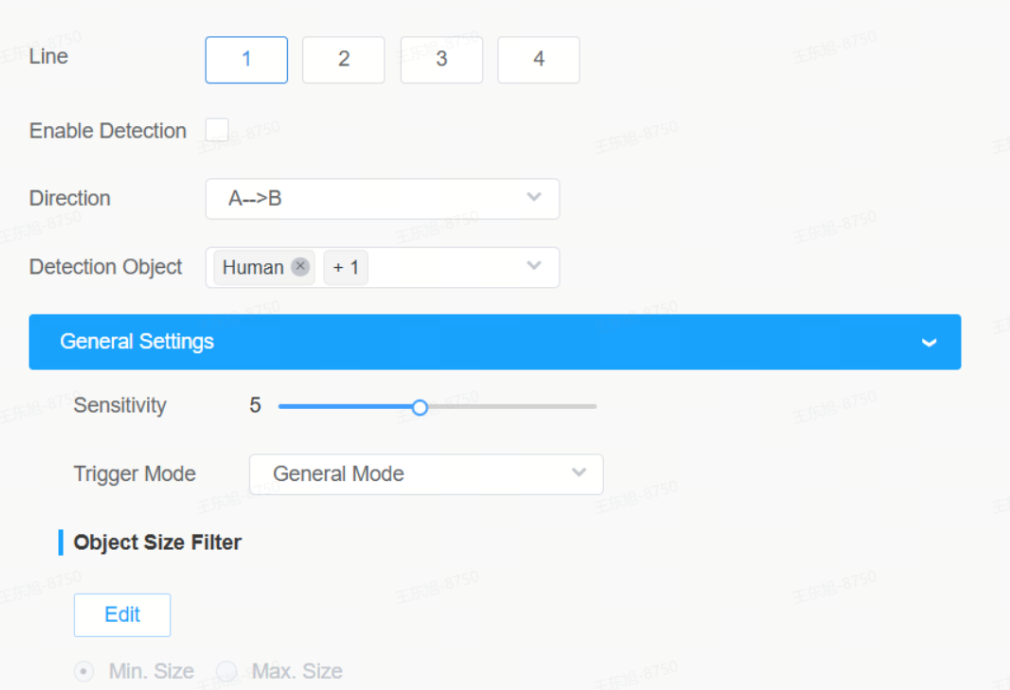This screenshot has height=690, width=1010.
Task: Click the Enable Detection label
Action: pos(108,131)
